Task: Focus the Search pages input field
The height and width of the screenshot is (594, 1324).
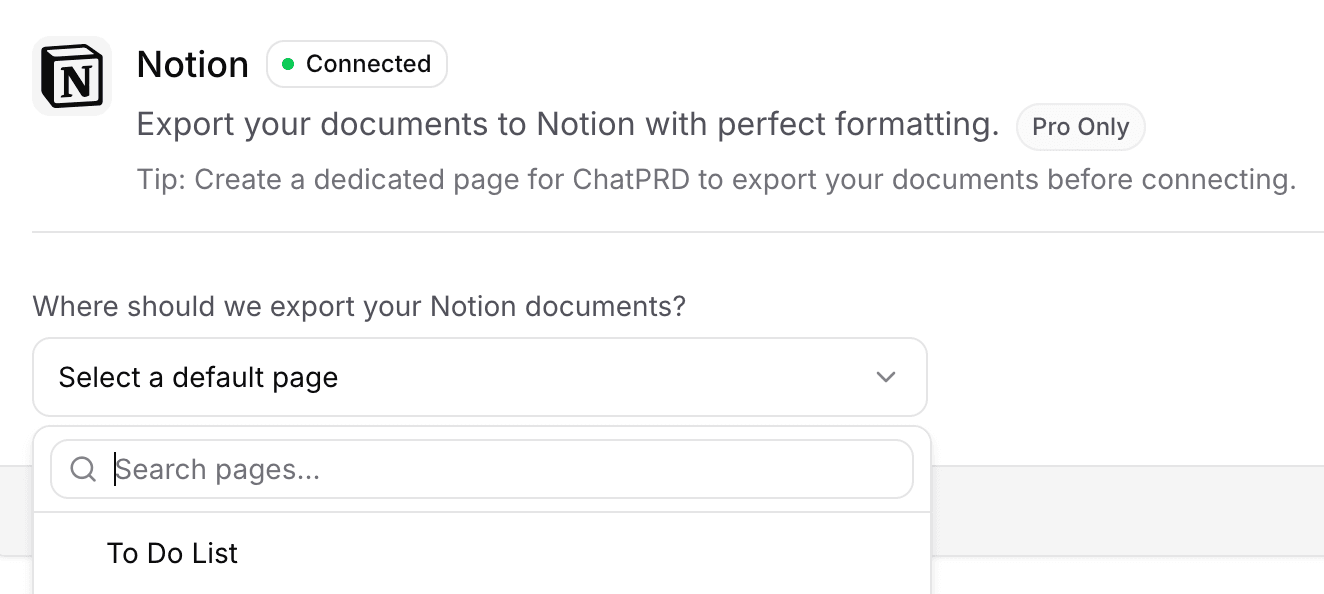Action: coord(500,469)
